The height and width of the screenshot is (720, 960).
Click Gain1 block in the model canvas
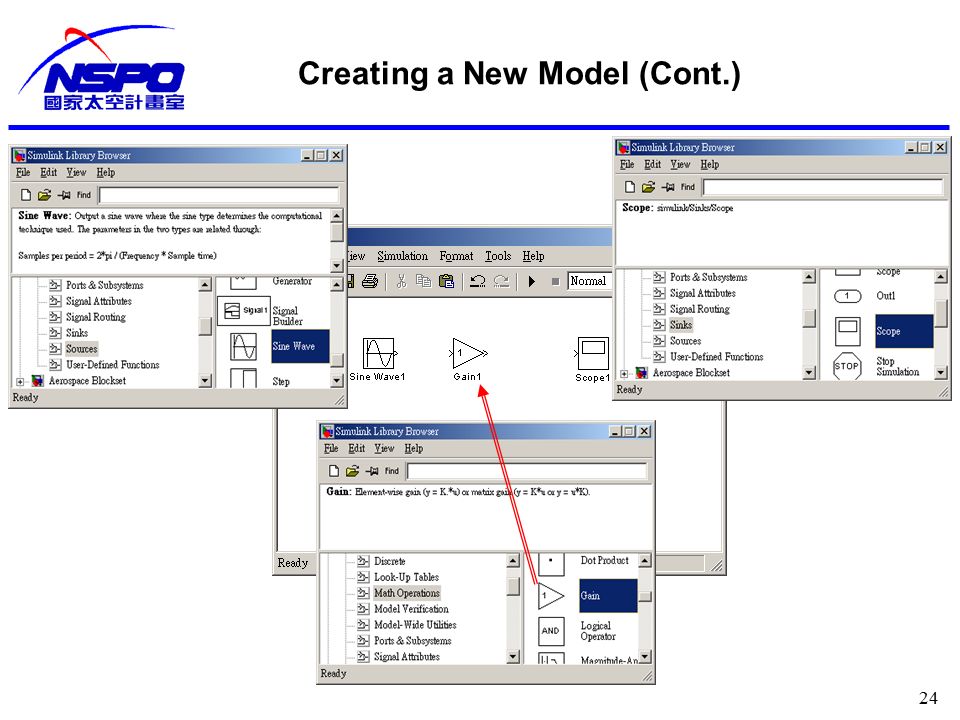[469, 353]
